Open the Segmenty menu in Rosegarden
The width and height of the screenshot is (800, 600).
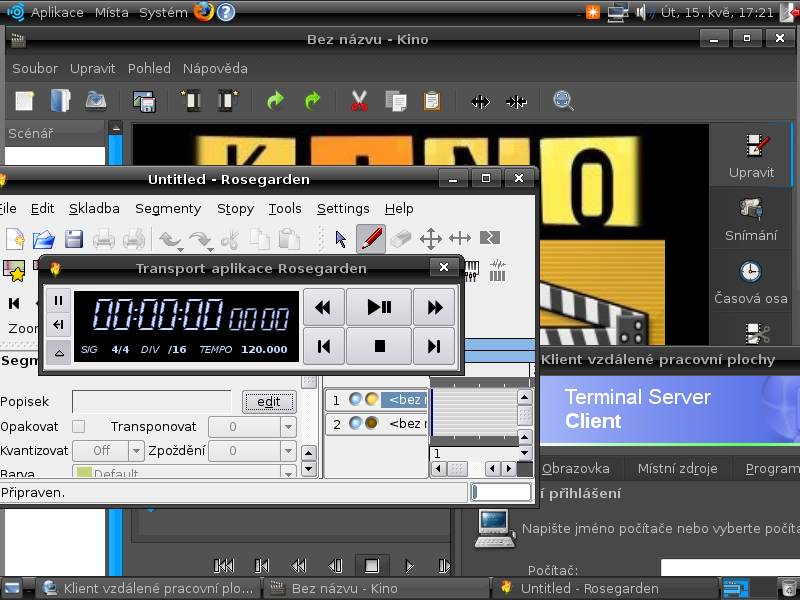[168, 209]
